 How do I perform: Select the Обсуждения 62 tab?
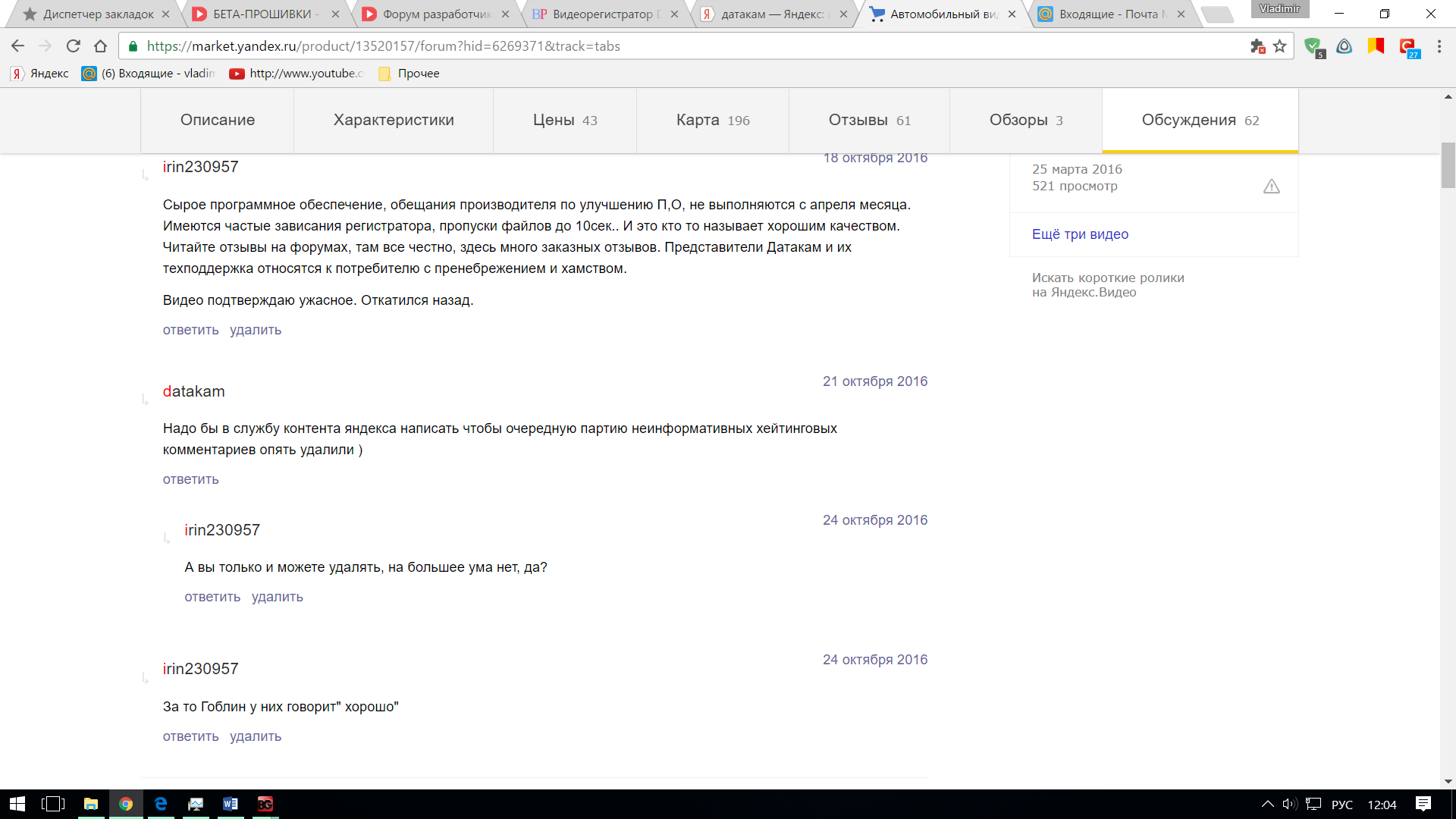[x=1200, y=120]
